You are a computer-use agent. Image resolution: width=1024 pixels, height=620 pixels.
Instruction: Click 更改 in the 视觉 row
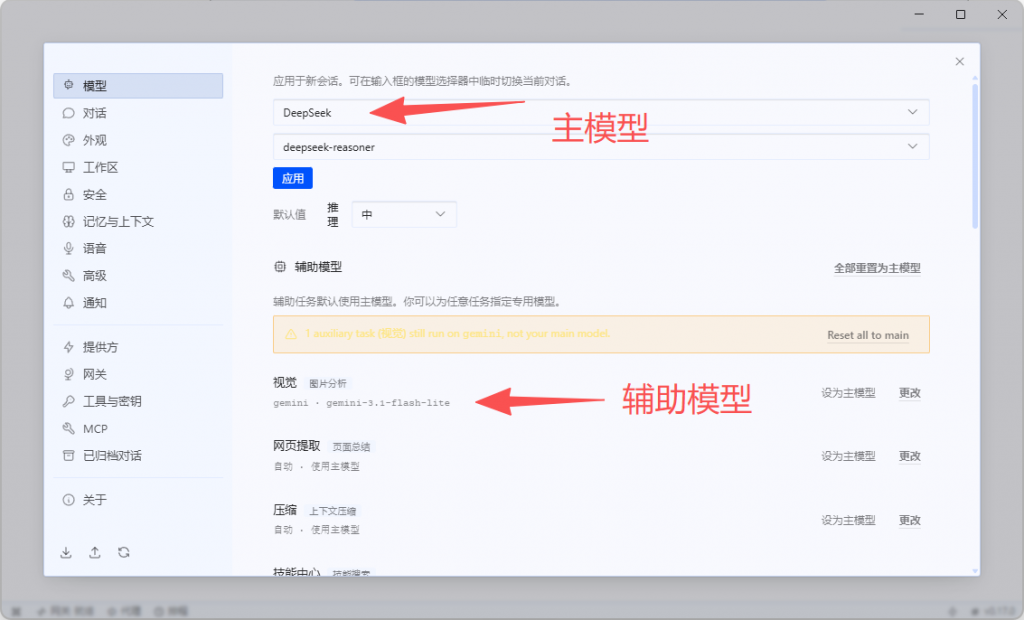[x=910, y=393]
